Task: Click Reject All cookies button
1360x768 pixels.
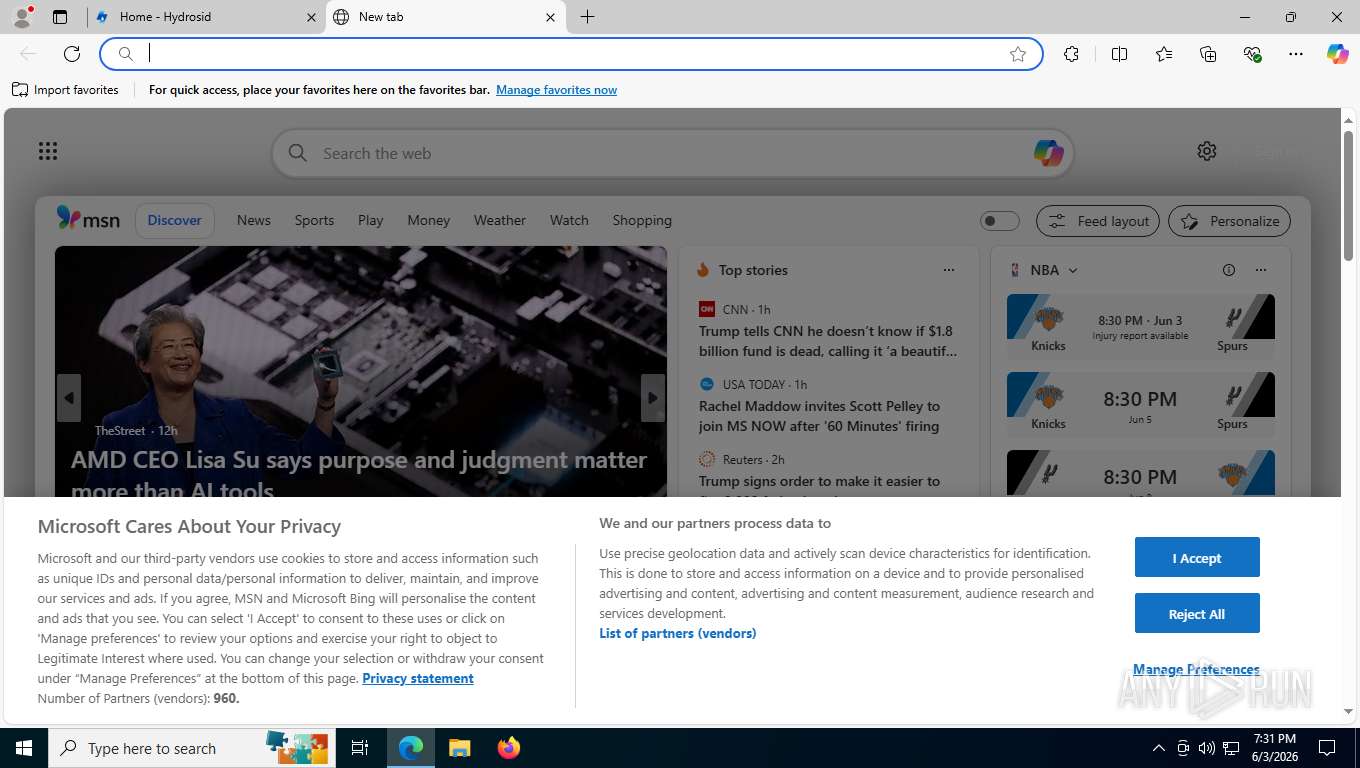Action: [x=1197, y=613]
